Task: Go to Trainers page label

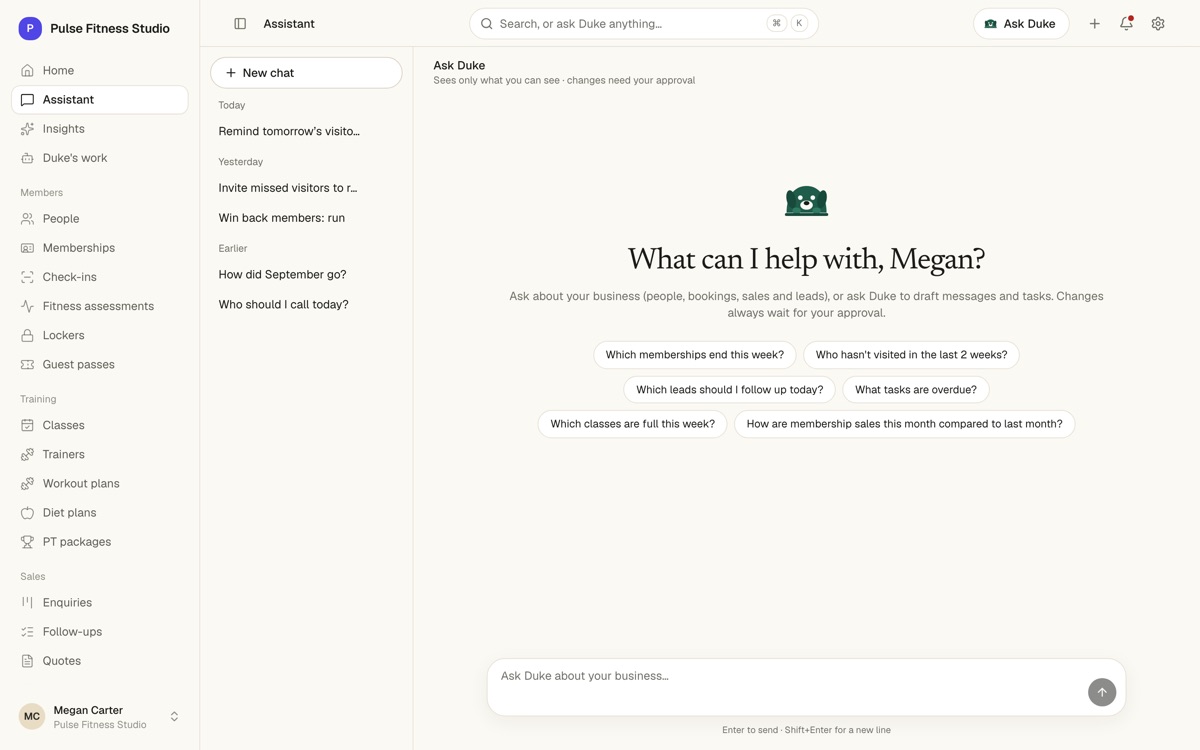Action: click(63, 454)
